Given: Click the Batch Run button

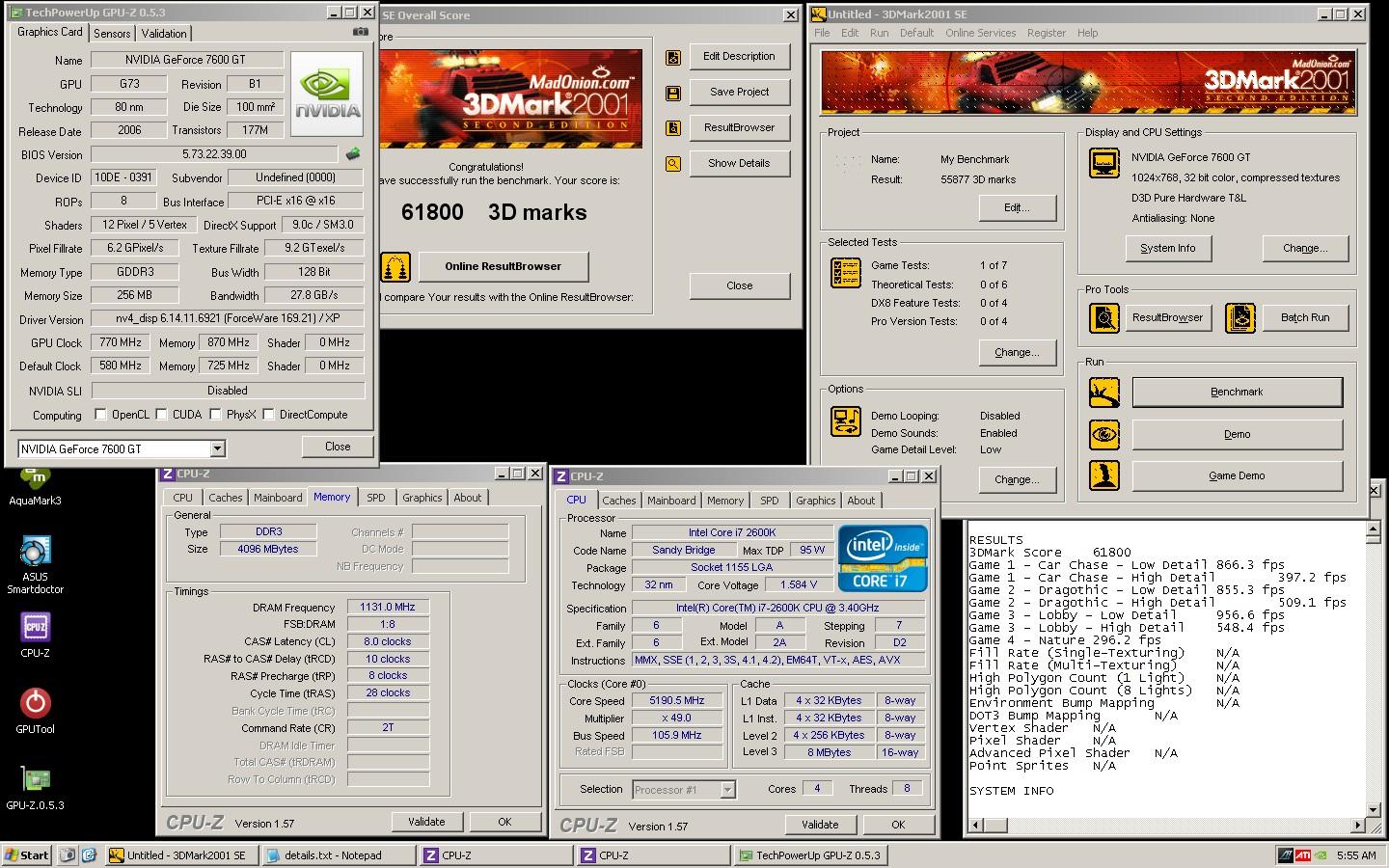Looking at the screenshot, I should (1305, 317).
